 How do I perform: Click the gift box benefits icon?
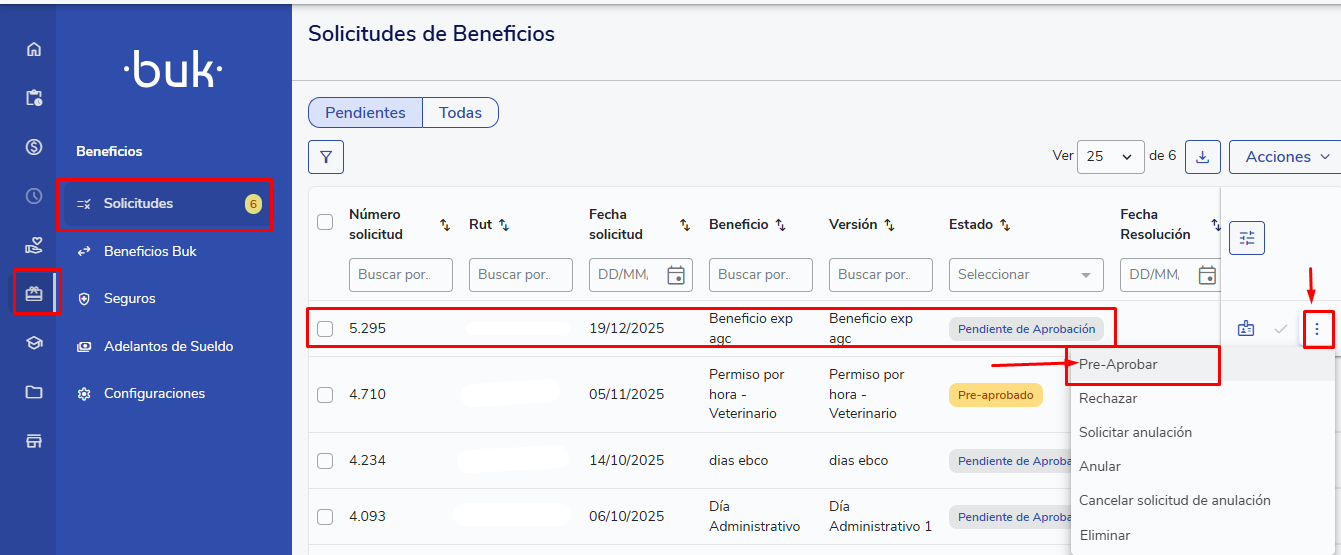point(34,294)
